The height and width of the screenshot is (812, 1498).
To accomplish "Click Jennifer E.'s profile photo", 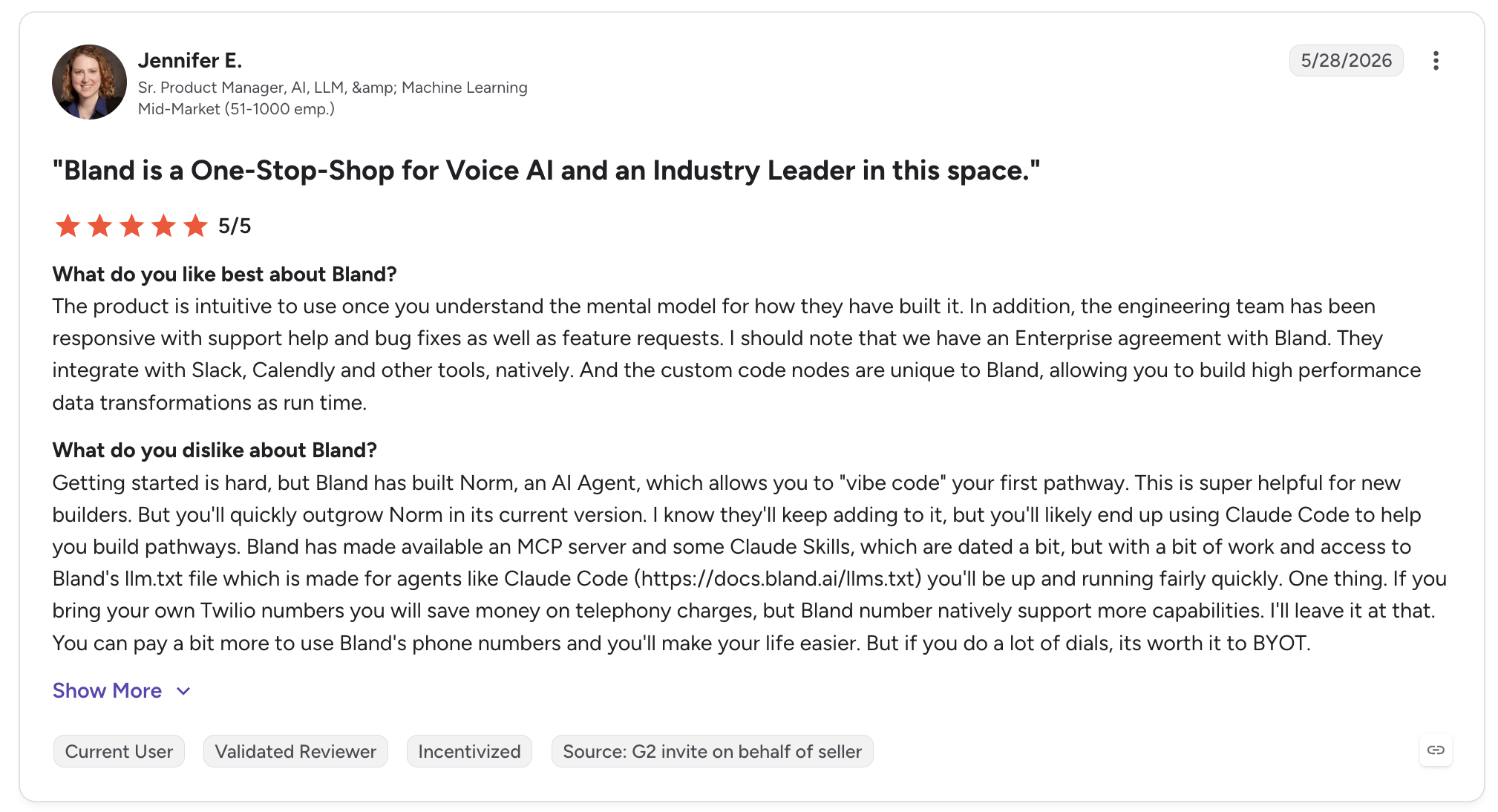I will tap(89, 82).
